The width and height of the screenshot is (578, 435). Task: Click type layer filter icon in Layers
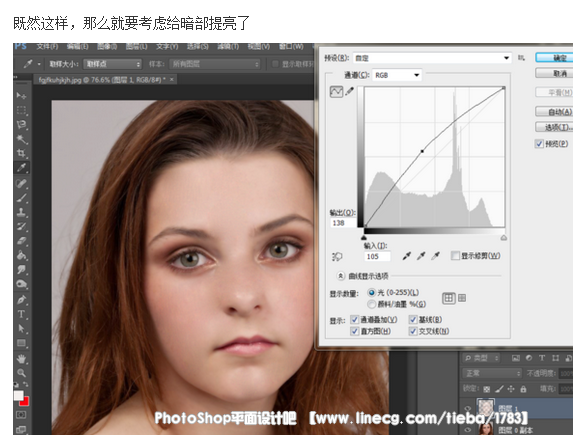pyautogui.click(x=542, y=358)
